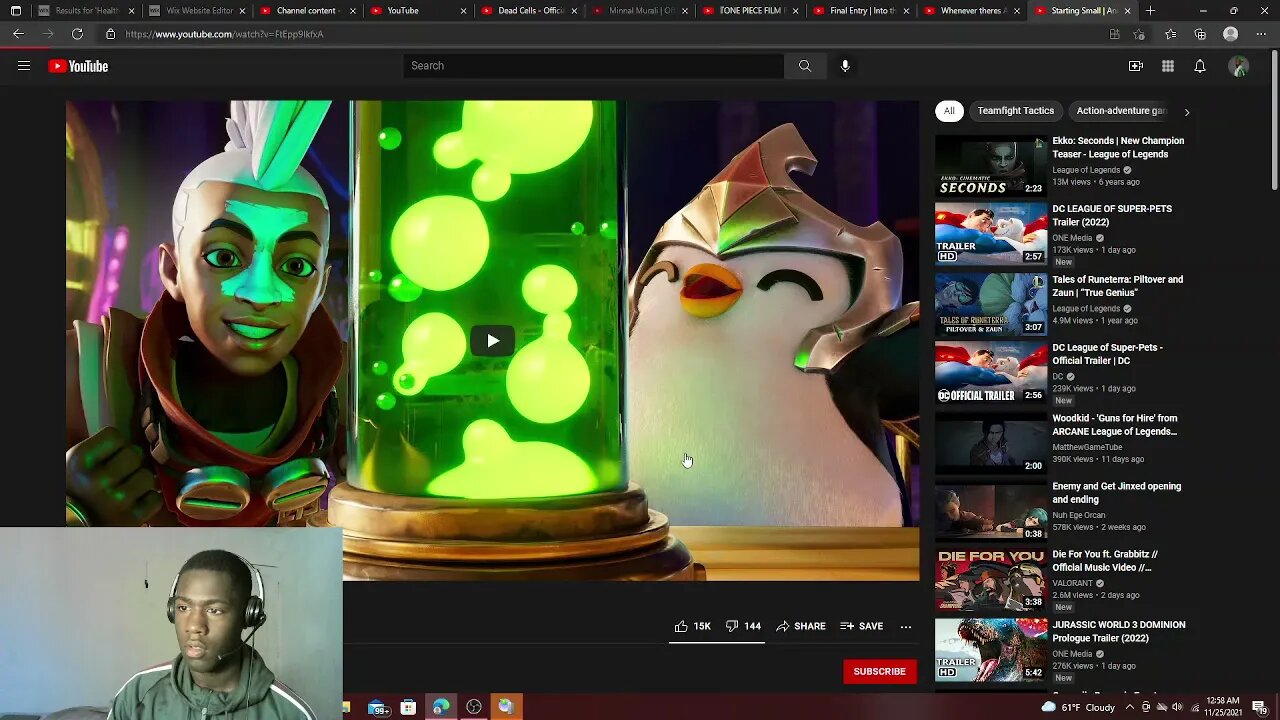Viewport: 1280px width, 720px height.
Task: Start voice search with the microphone
Action: pyautogui.click(x=845, y=66)
